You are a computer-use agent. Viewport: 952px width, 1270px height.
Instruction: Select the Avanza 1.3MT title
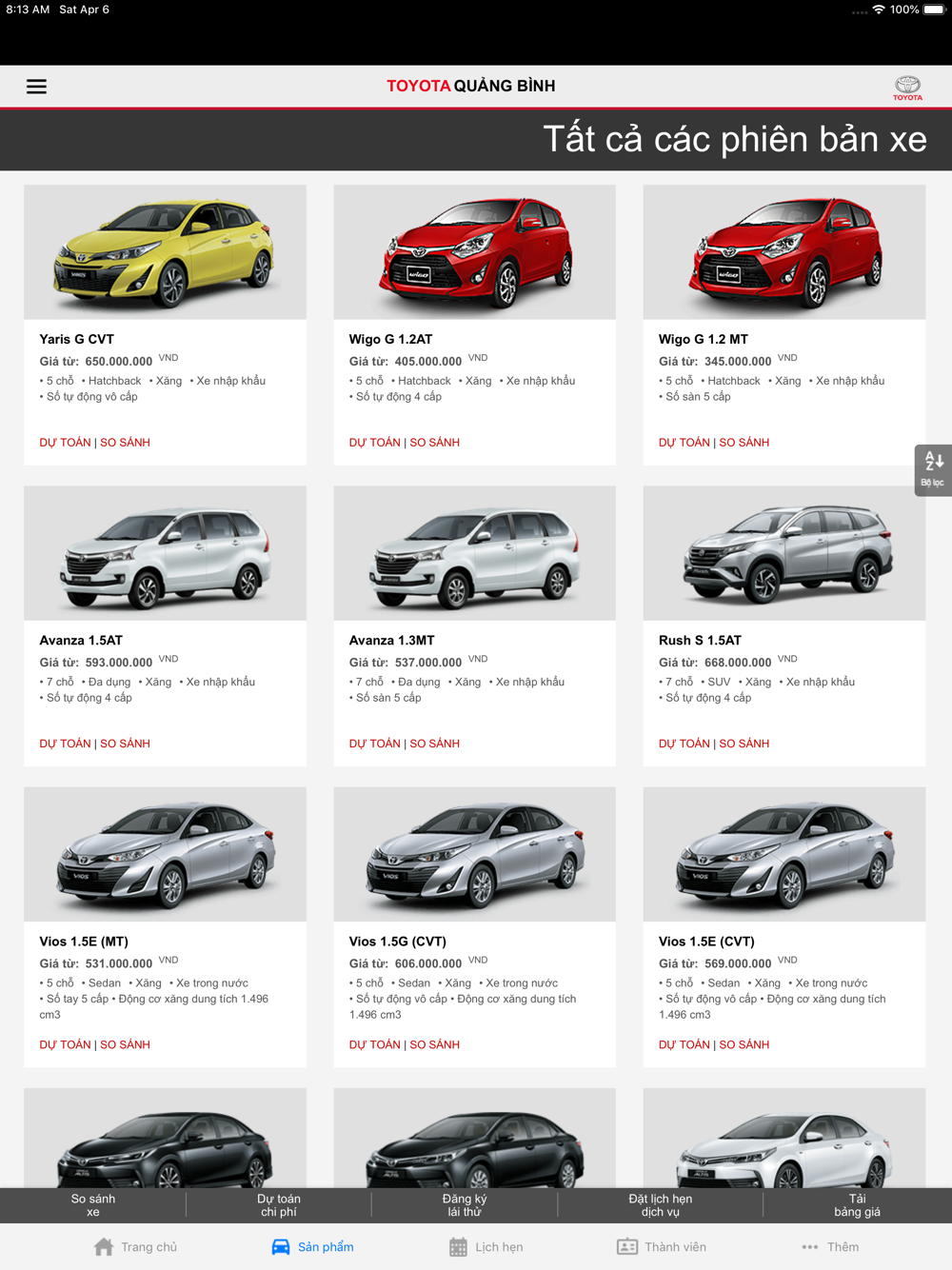(x=391, y=640)
